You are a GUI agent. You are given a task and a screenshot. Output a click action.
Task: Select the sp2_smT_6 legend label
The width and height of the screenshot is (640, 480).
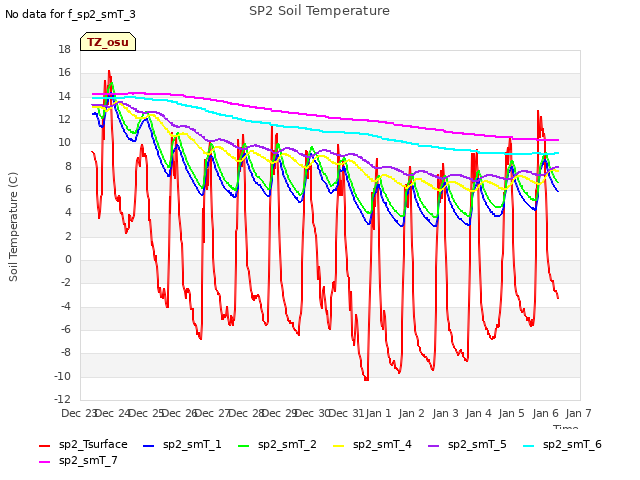572,444
